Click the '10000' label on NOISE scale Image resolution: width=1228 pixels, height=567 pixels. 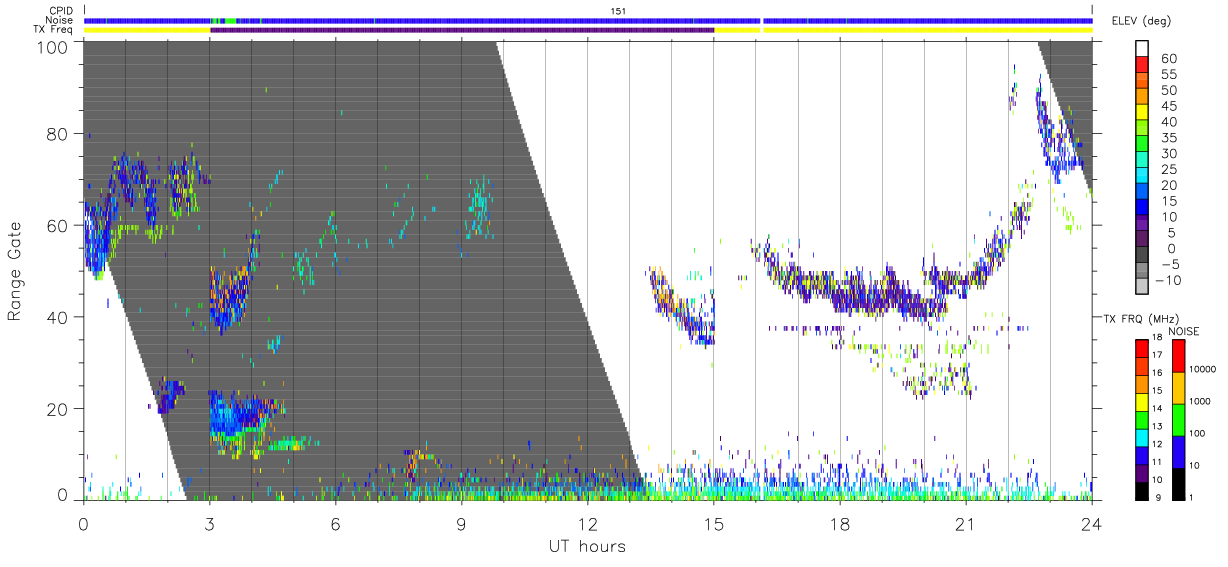[x=1200, y=369]
